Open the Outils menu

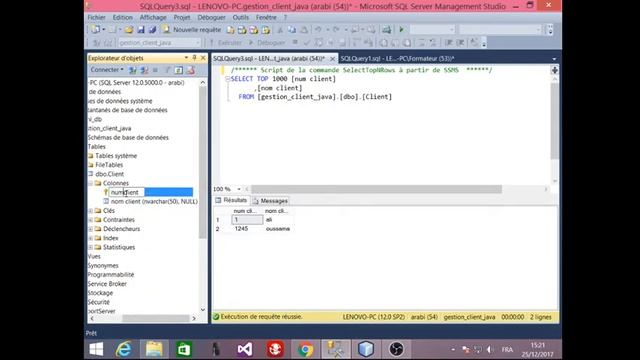(x=240, y=18)
